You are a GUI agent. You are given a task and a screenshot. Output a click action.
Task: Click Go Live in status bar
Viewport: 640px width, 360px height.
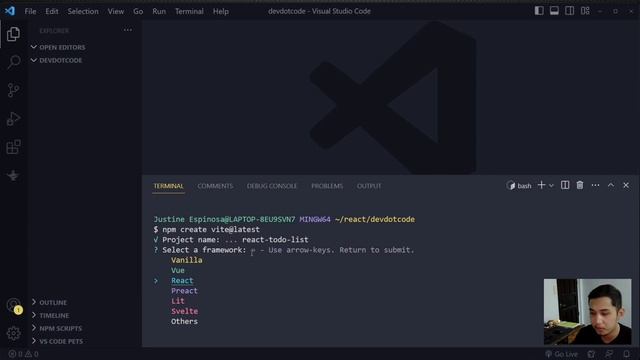click(562, 354)
